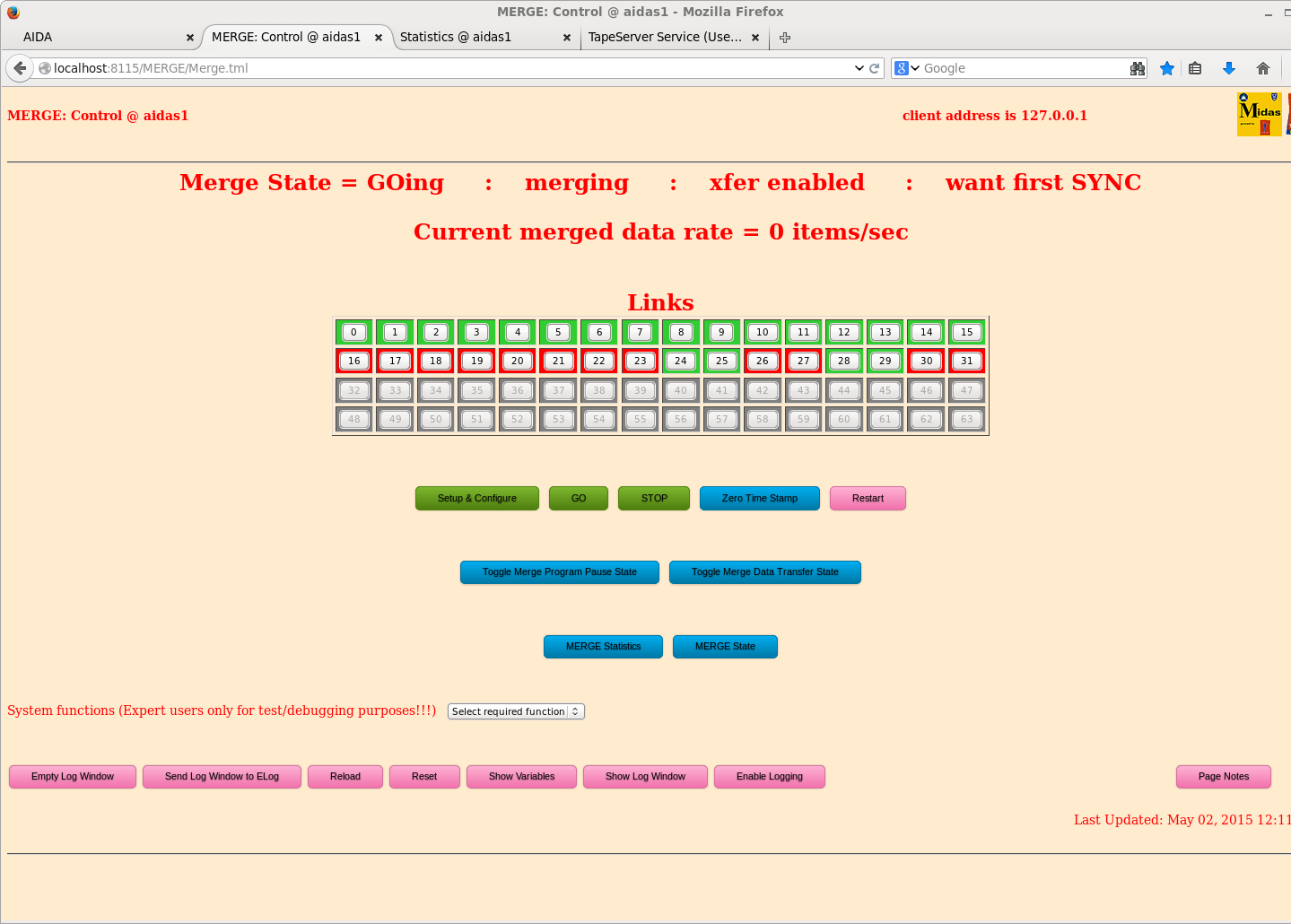Click Zero Time Stamp
This screenshot has width=1291, height=924.
(760, 498)
